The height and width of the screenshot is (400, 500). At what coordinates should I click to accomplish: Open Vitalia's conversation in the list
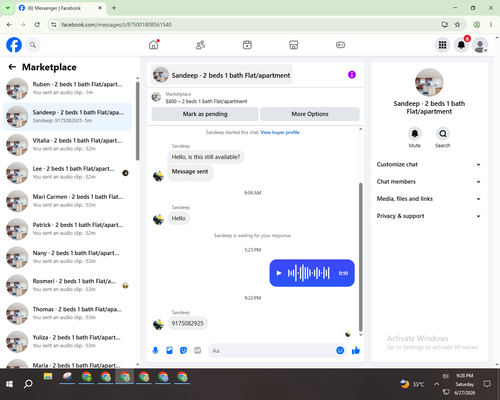click(67, 145)
